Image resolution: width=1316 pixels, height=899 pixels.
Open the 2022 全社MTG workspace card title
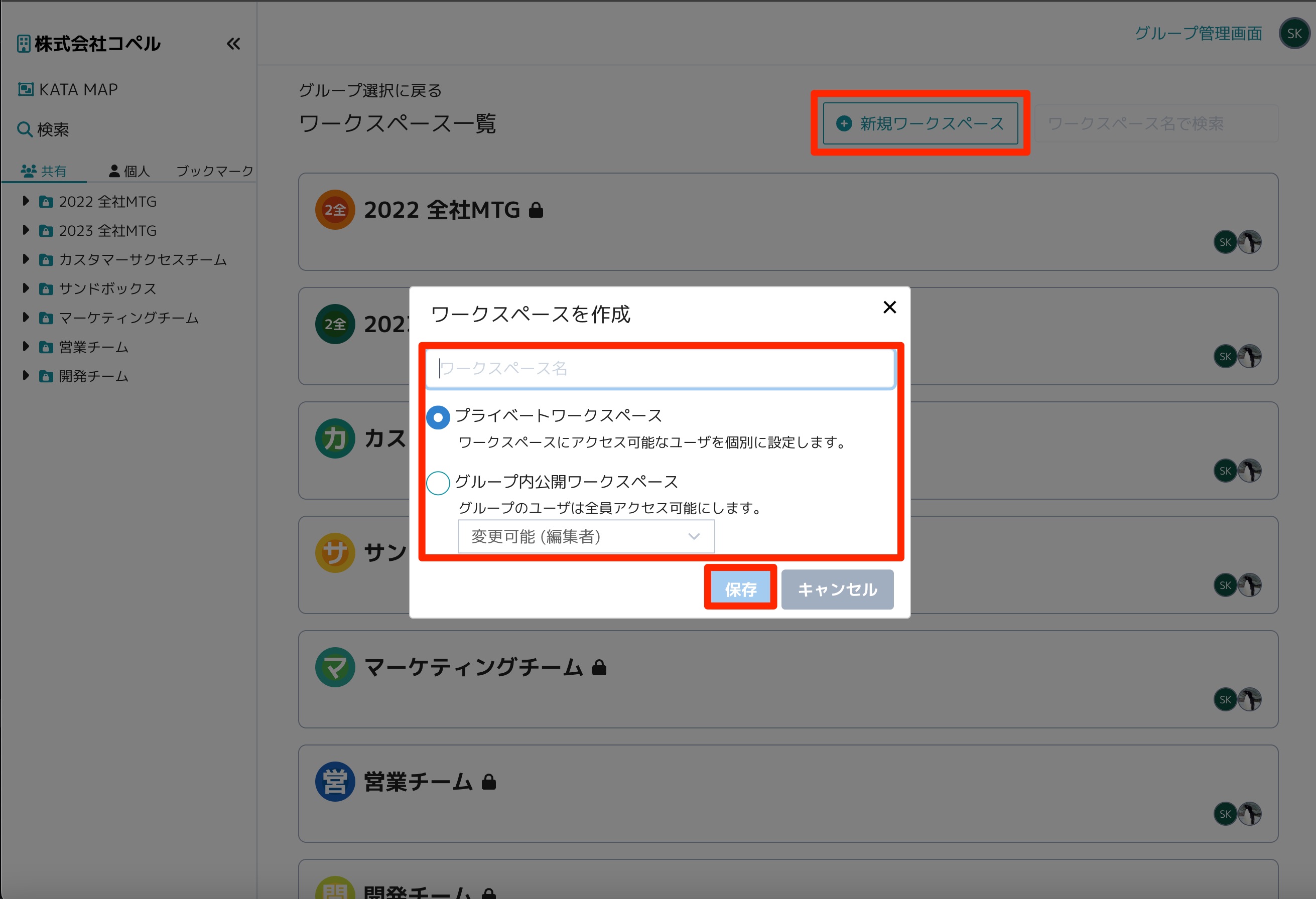click(x=442, y=210)
